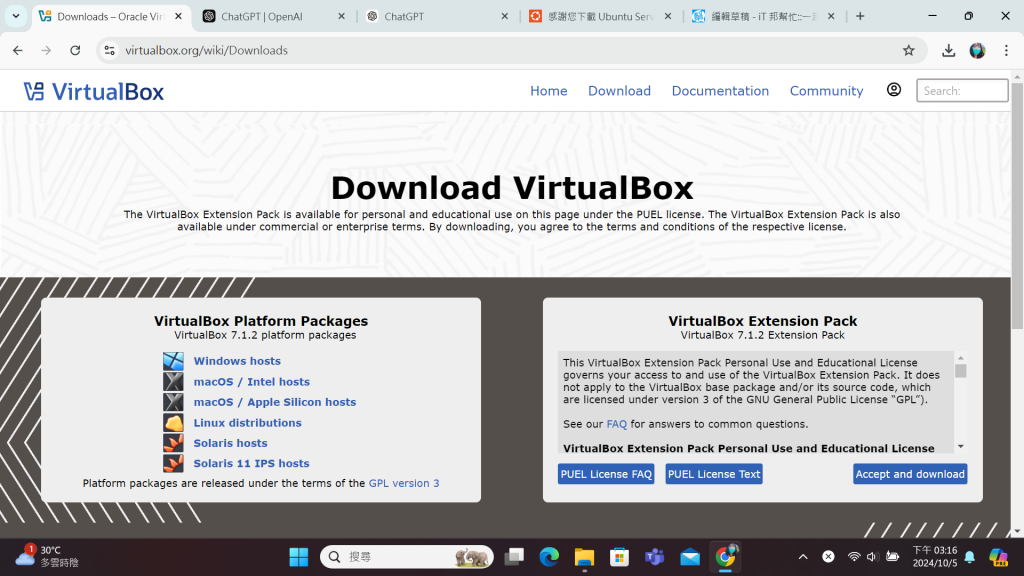The image size is (1024, 576).
Task: Open File Explorer from taskbar
Action: 584,557
